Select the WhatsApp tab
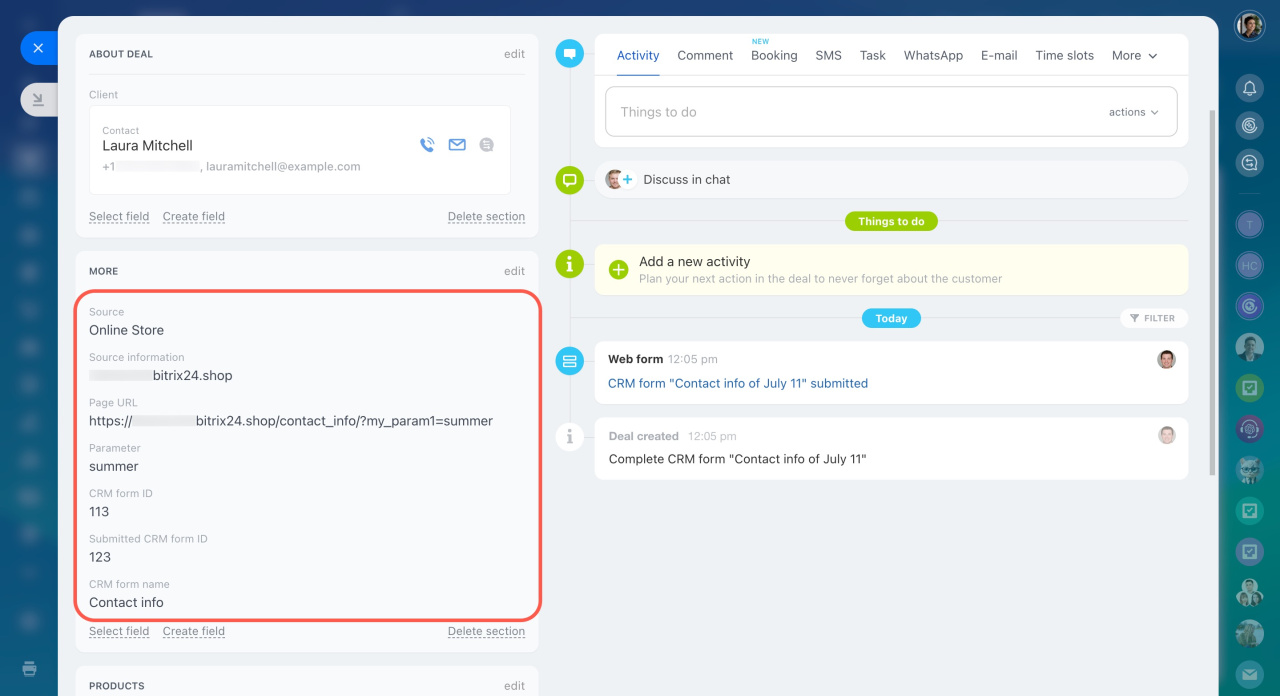 coord(933,56)
